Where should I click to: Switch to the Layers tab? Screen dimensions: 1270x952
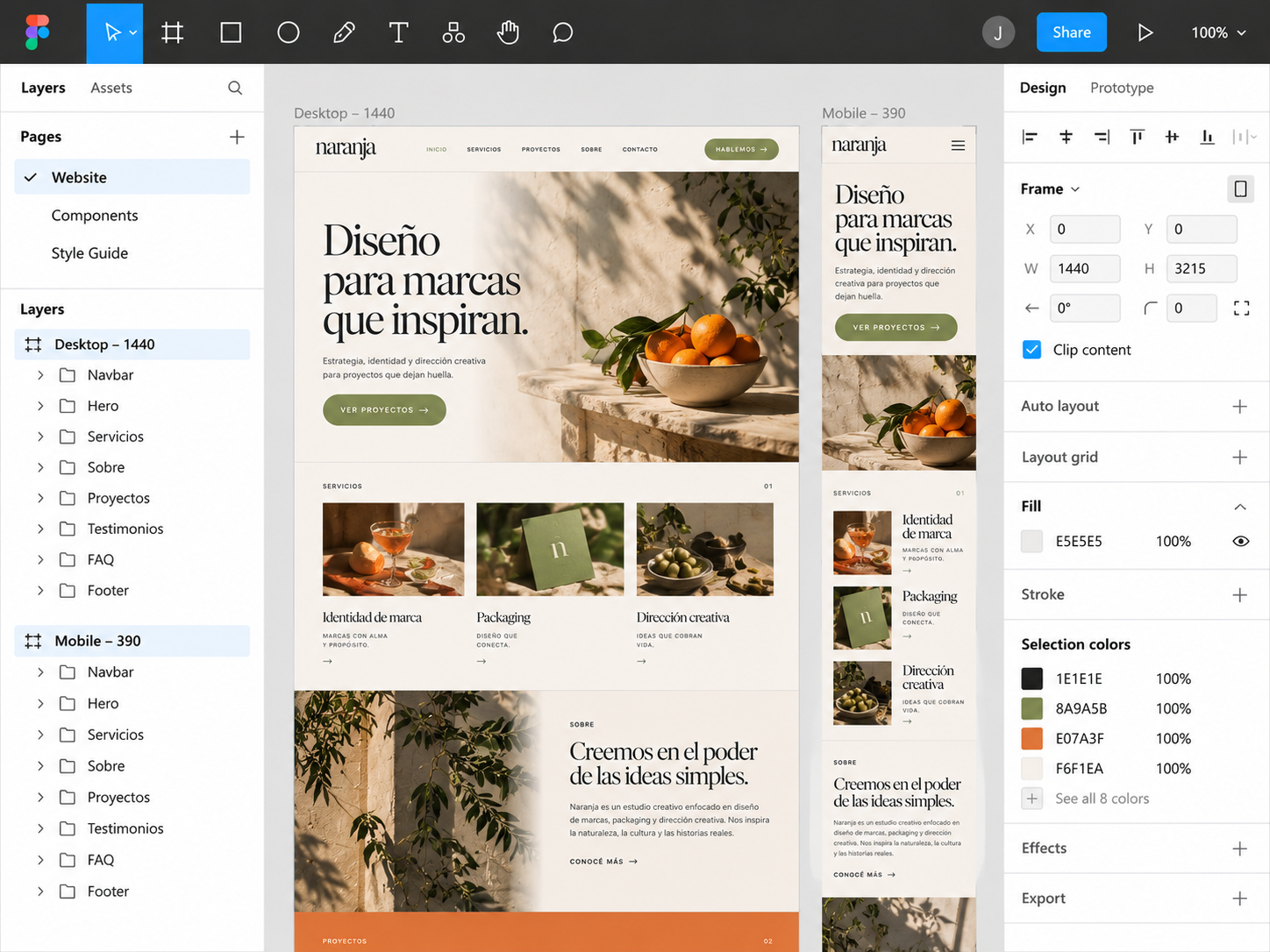tap(43, 88)
